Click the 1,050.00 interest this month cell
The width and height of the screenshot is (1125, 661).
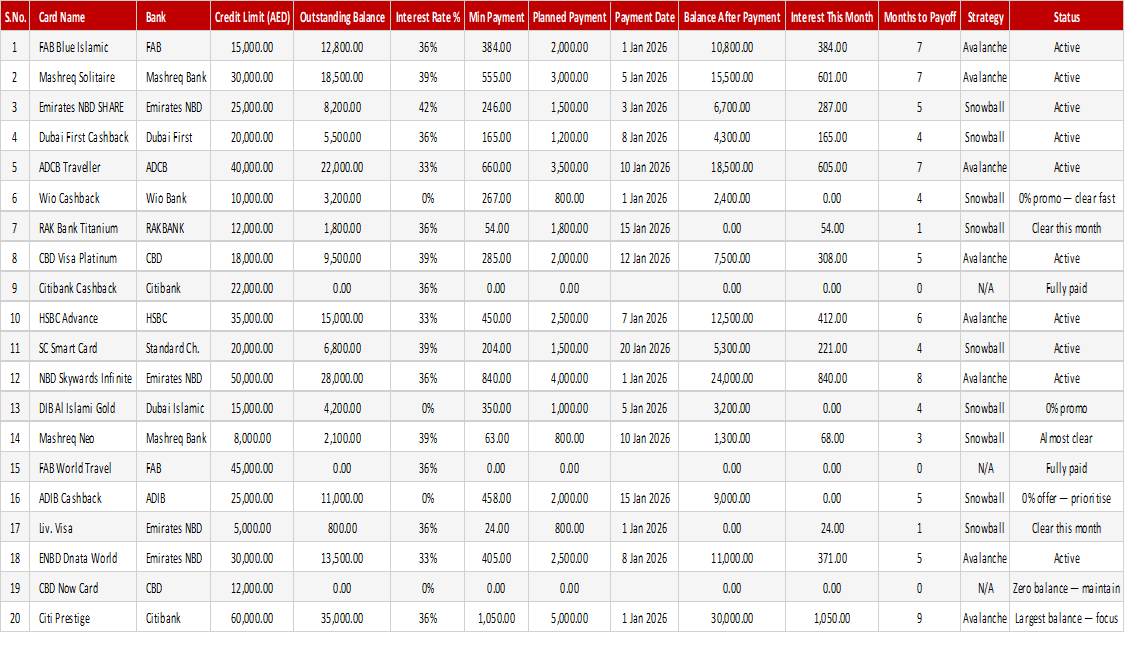point(832,619)
